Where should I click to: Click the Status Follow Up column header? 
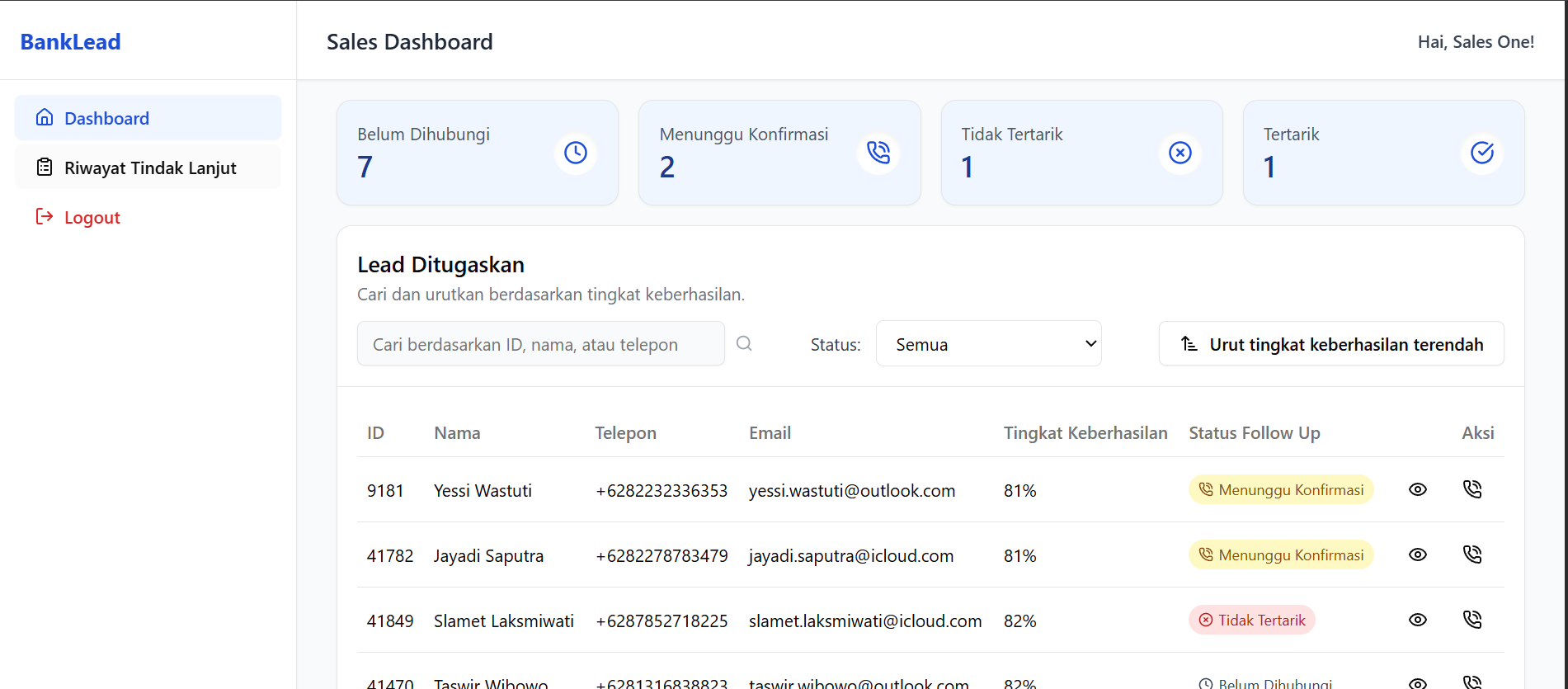(x=1255, y=432)
